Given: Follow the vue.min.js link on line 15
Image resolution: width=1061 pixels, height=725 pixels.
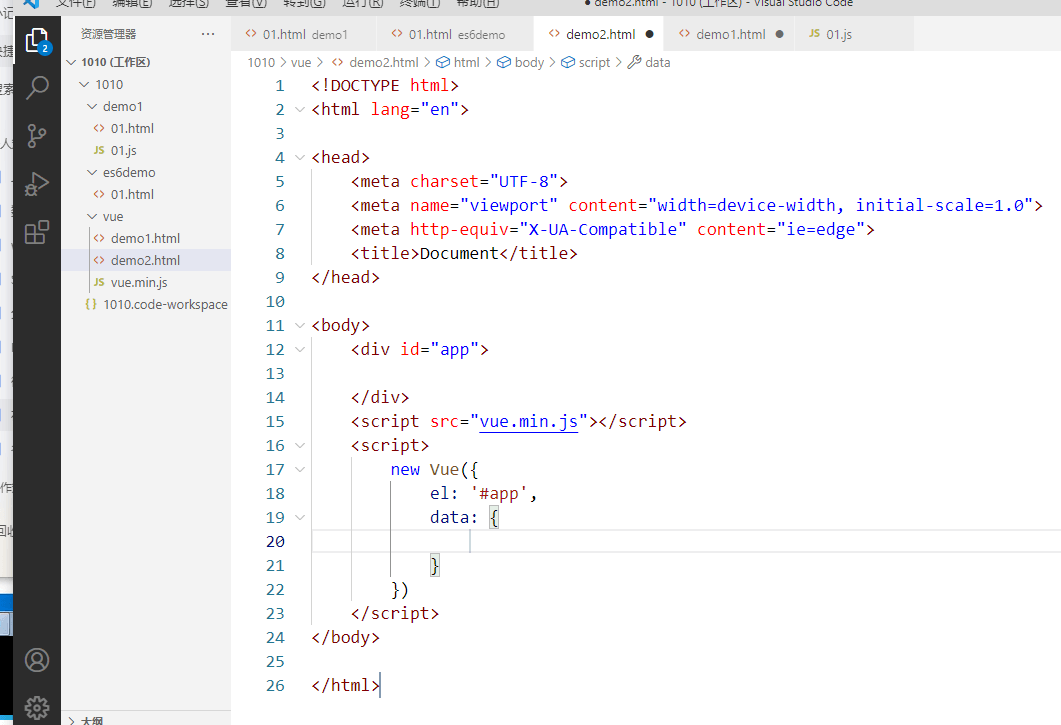Looking at the screenshot, I should [528, 421].
